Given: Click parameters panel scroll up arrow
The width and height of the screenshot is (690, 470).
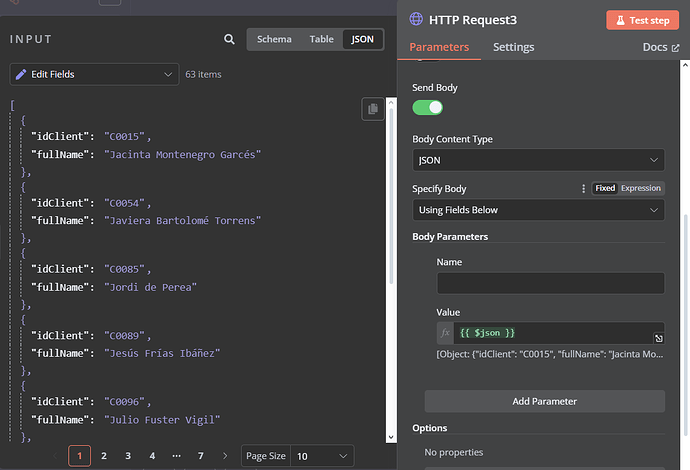Looking at the screenshot, I should pos(685,65).
